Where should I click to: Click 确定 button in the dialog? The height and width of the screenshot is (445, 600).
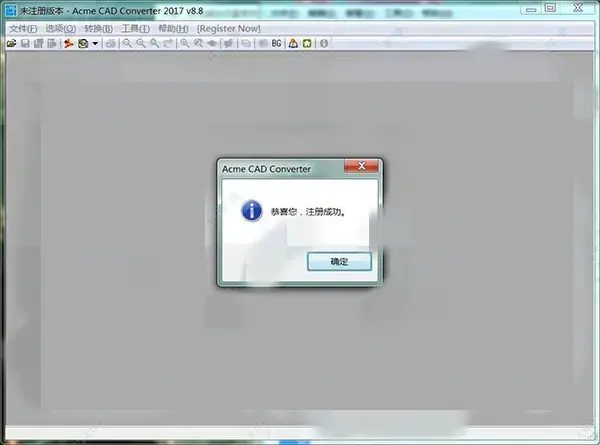coord(339,262)
